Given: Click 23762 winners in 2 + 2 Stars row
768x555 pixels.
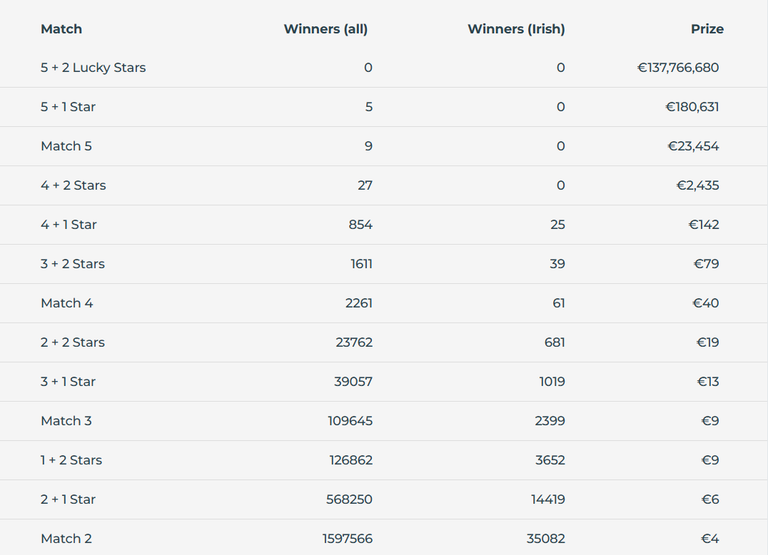Looking at the screenshot, I should click(354, 342).
